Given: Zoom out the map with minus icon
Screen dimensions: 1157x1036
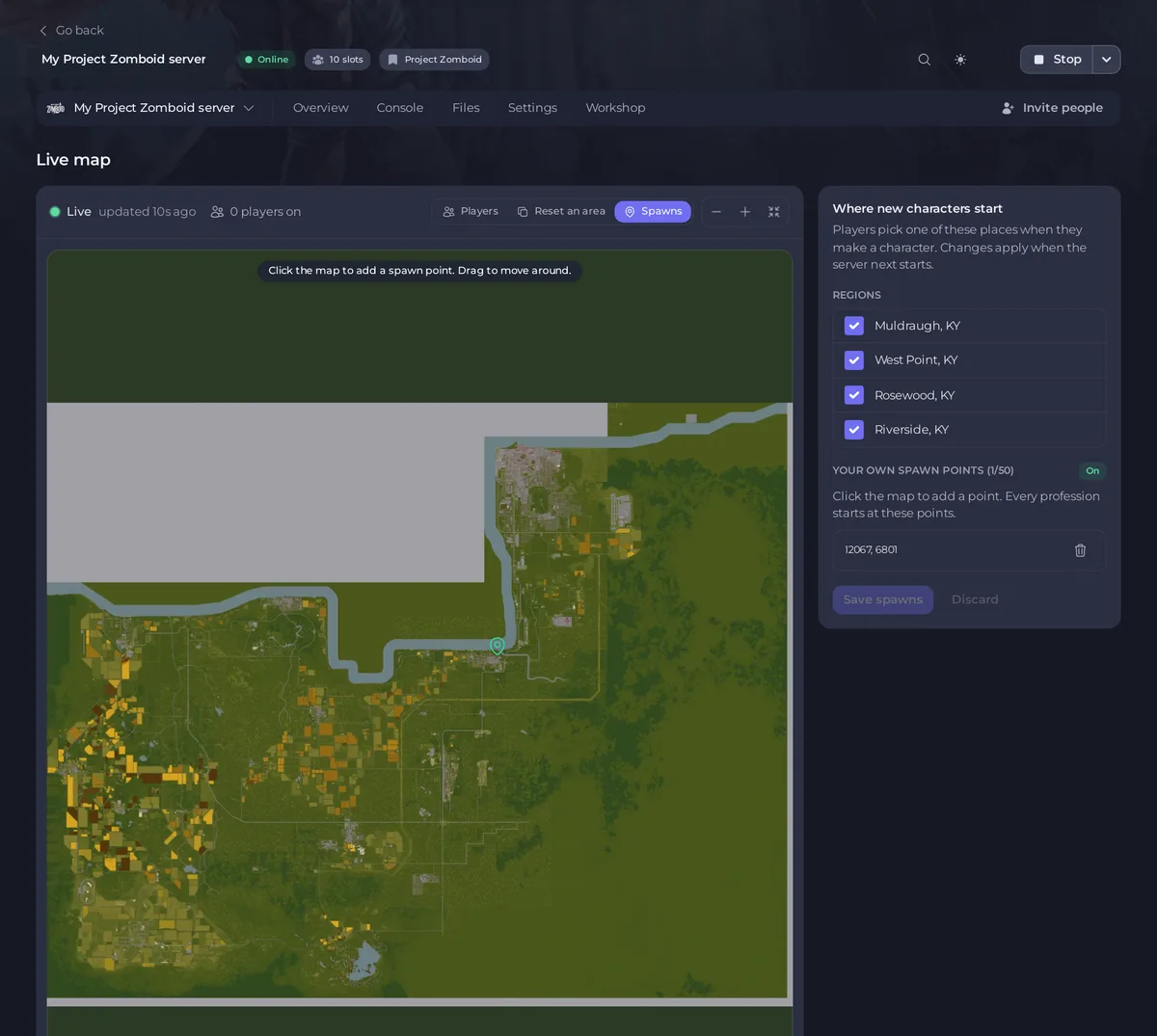Looking at the screenshot, I should click(x=716, y=212).
